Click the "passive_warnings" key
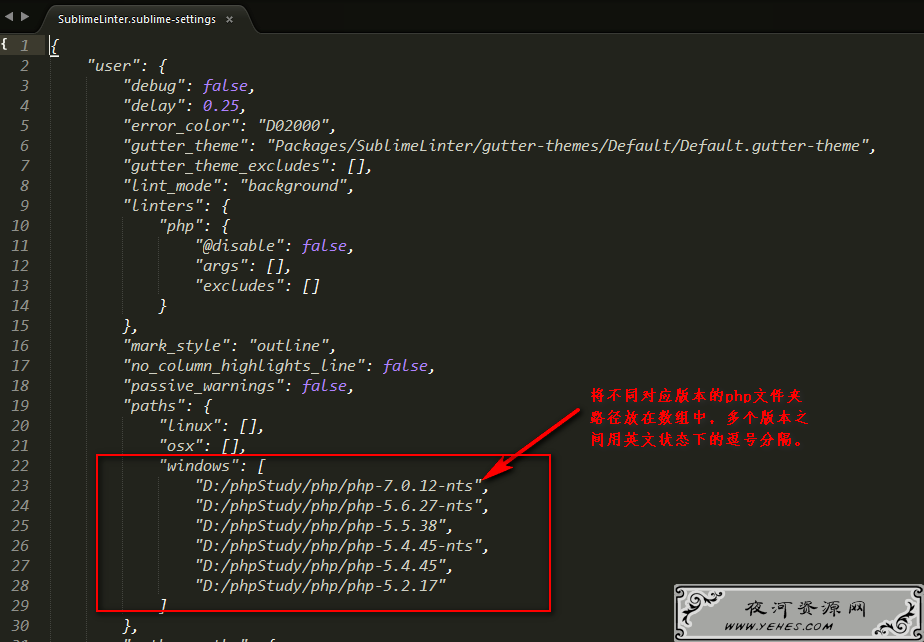This screenshot has width=924, height=642. point(203,386)
